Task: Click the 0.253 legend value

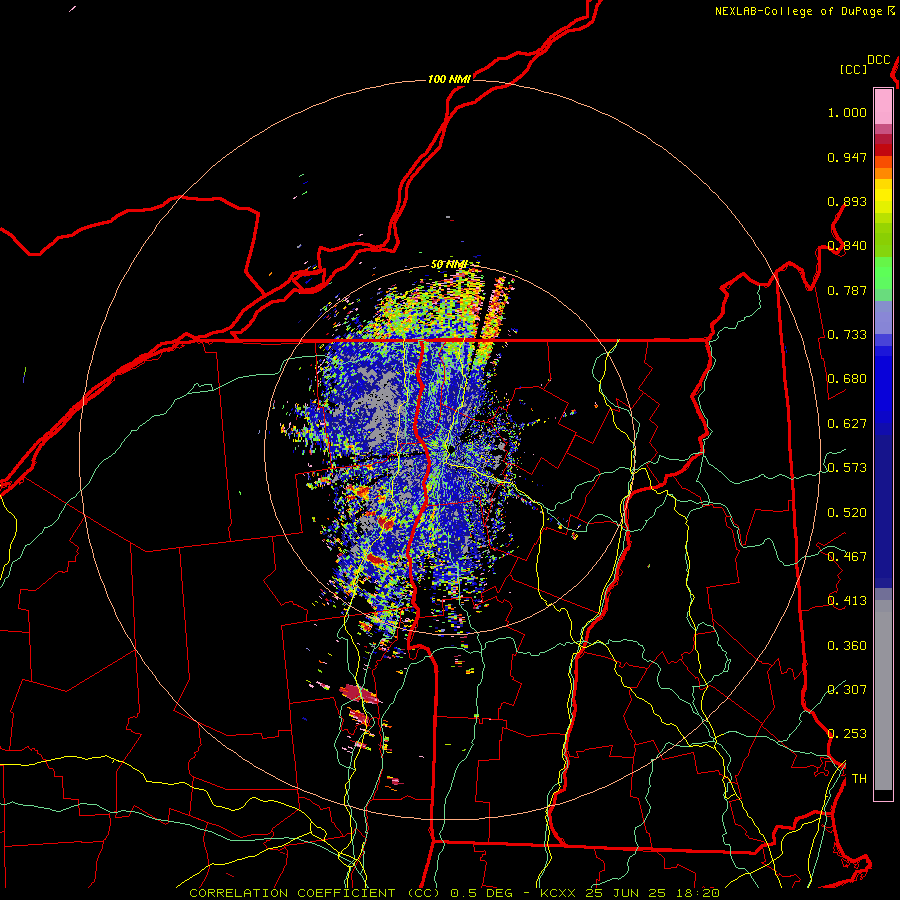Action: point(847,734)
